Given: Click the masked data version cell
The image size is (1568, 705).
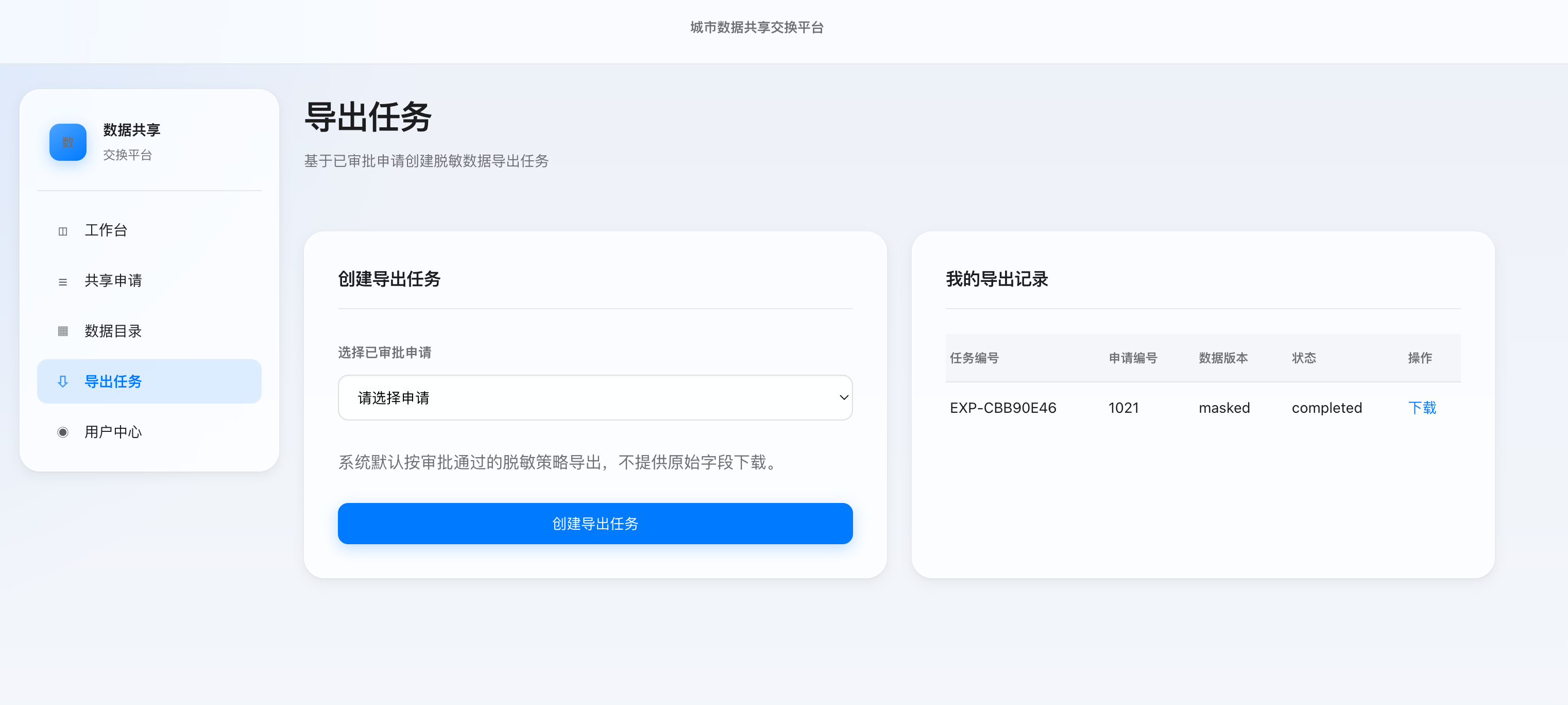Looking at the screenshot, I should pos(1224,408).
